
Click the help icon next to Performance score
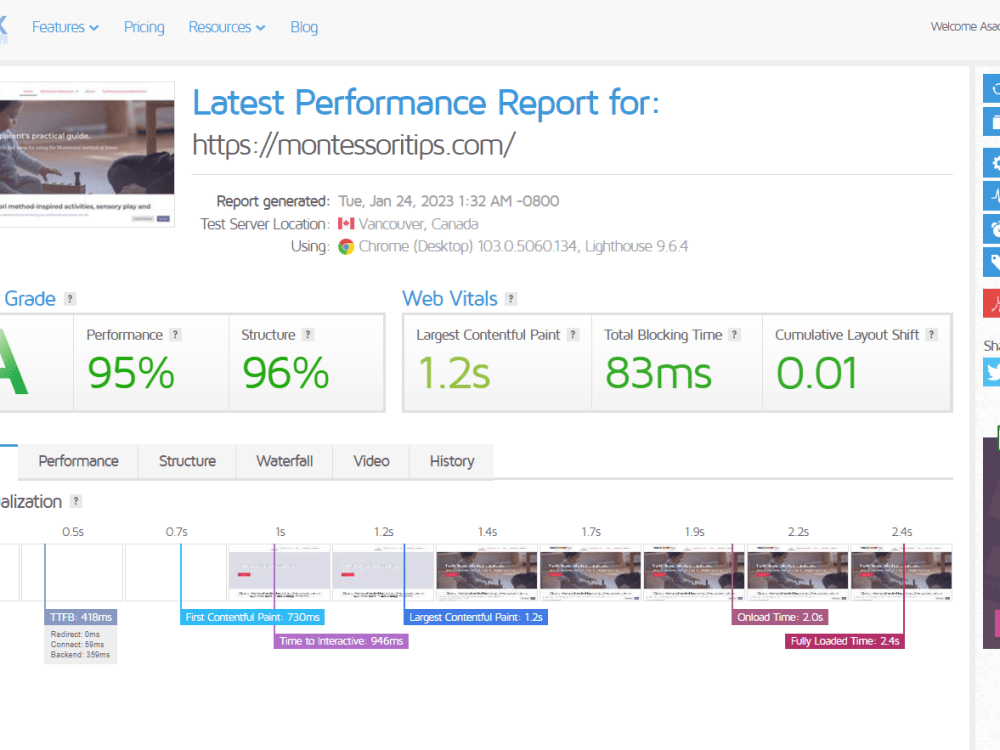[x=175, y=335]
